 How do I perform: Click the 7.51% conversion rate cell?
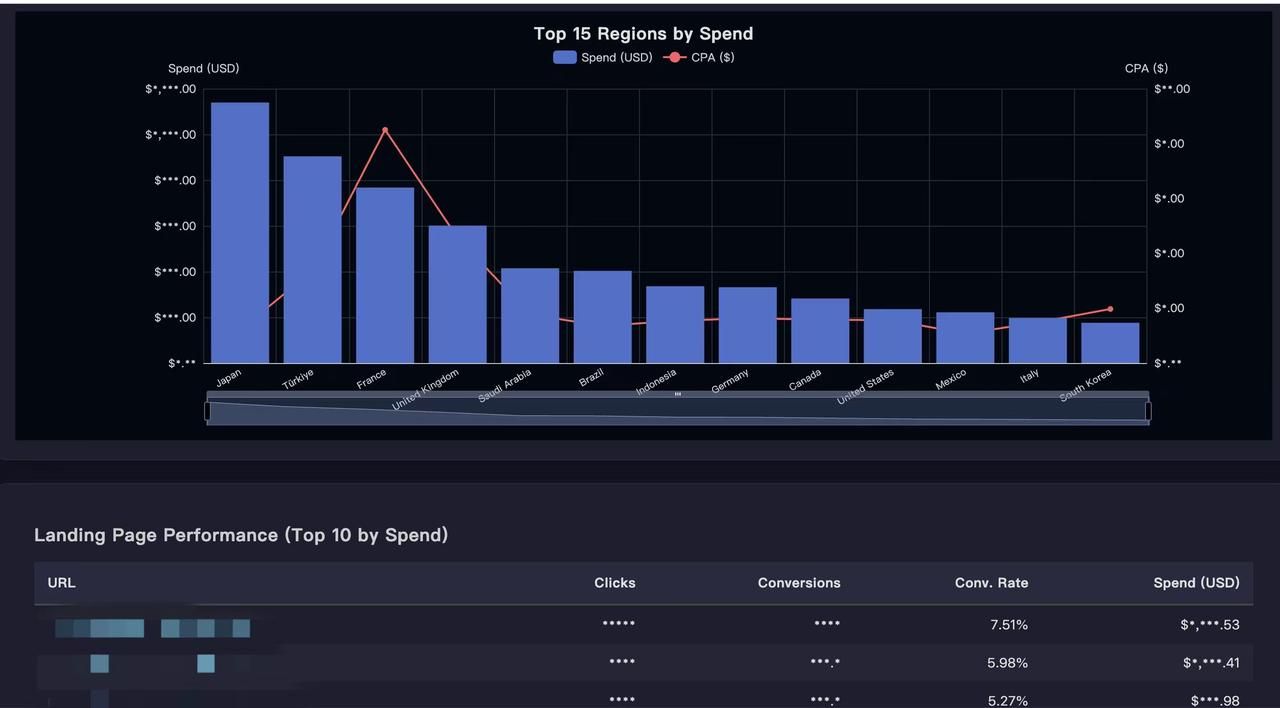click(1008, 623)
